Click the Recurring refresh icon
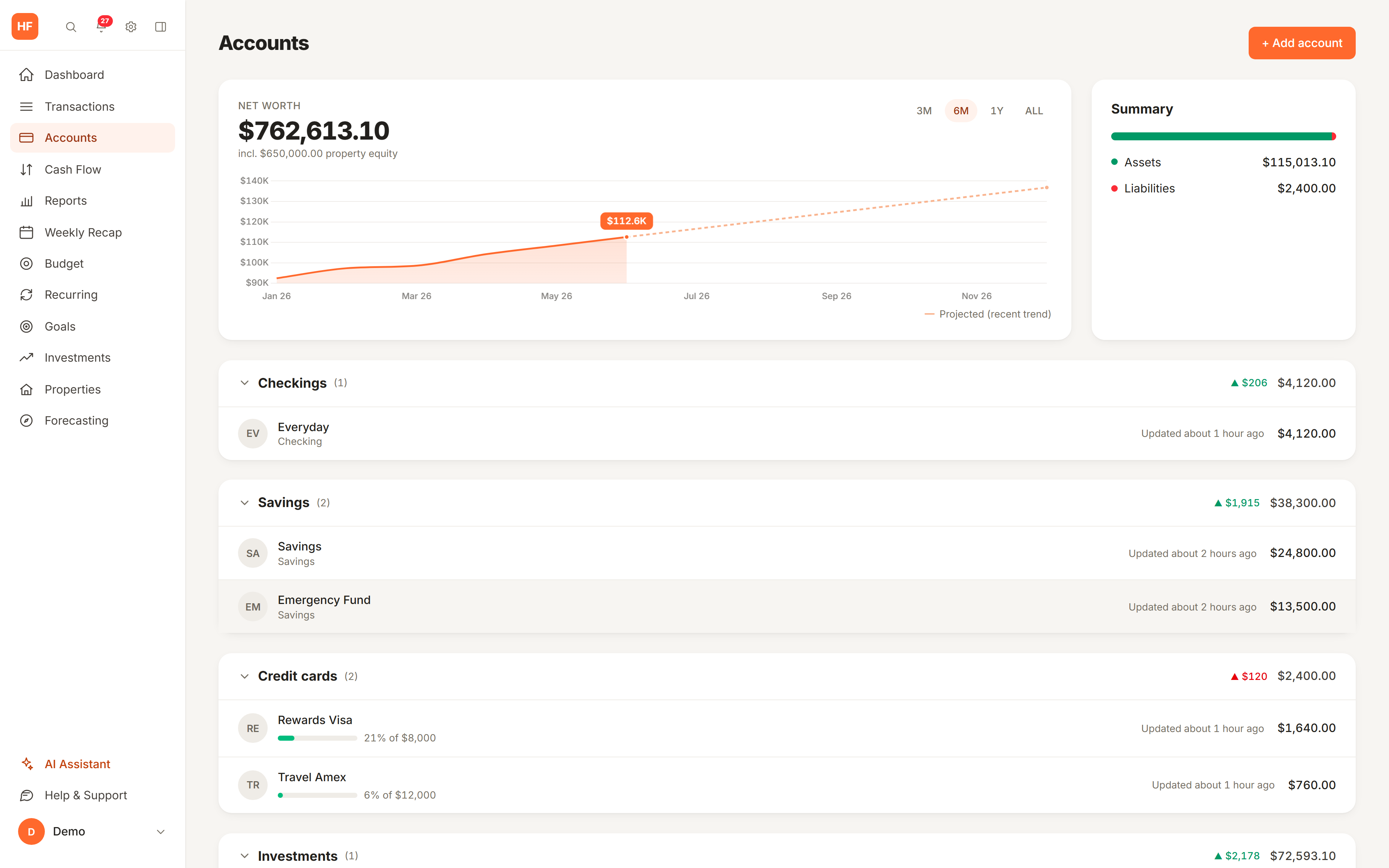 26,294
